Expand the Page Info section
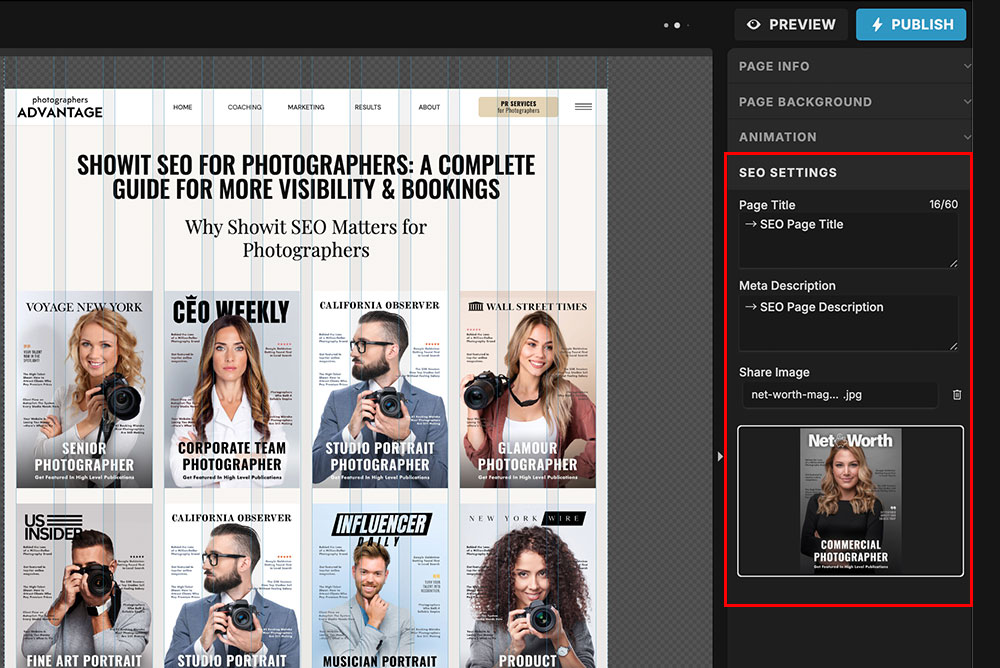This screenshot has width=1000, height=668. (x=849, y=66)
